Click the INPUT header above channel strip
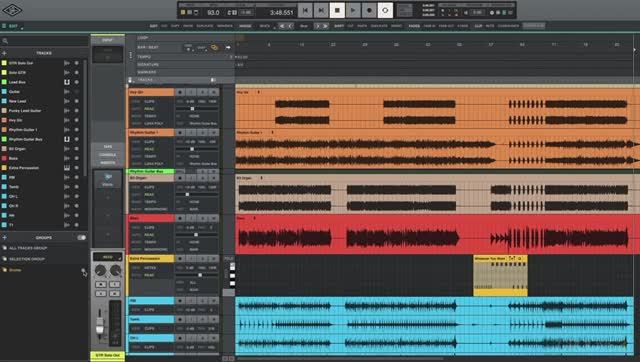640x362 pixels. click(107, 40)
